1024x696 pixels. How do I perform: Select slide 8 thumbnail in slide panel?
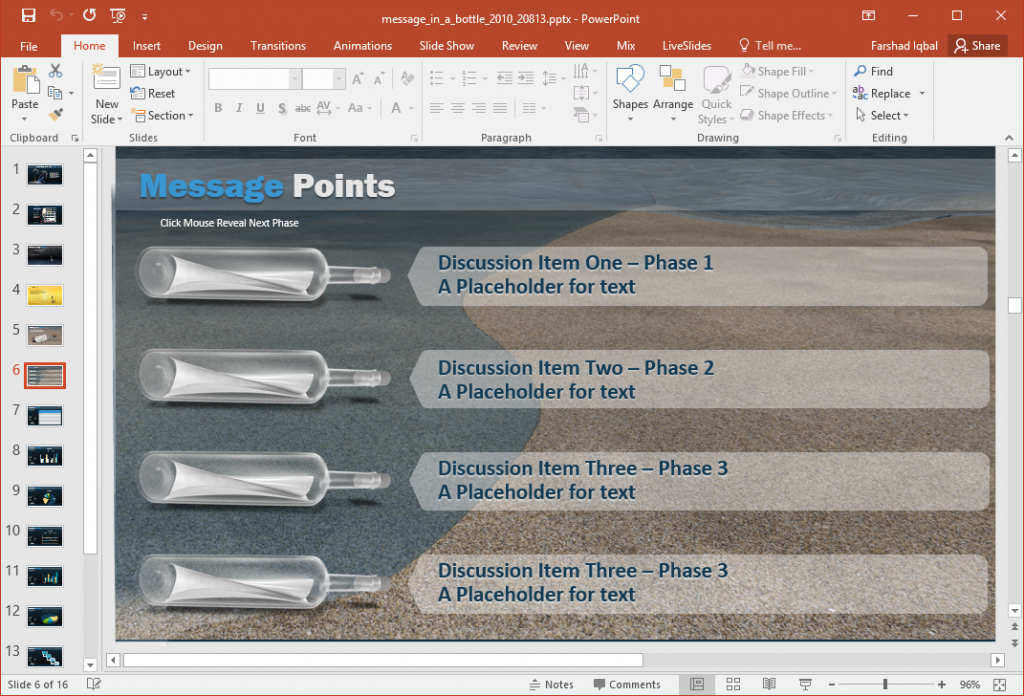coord(45,456)
